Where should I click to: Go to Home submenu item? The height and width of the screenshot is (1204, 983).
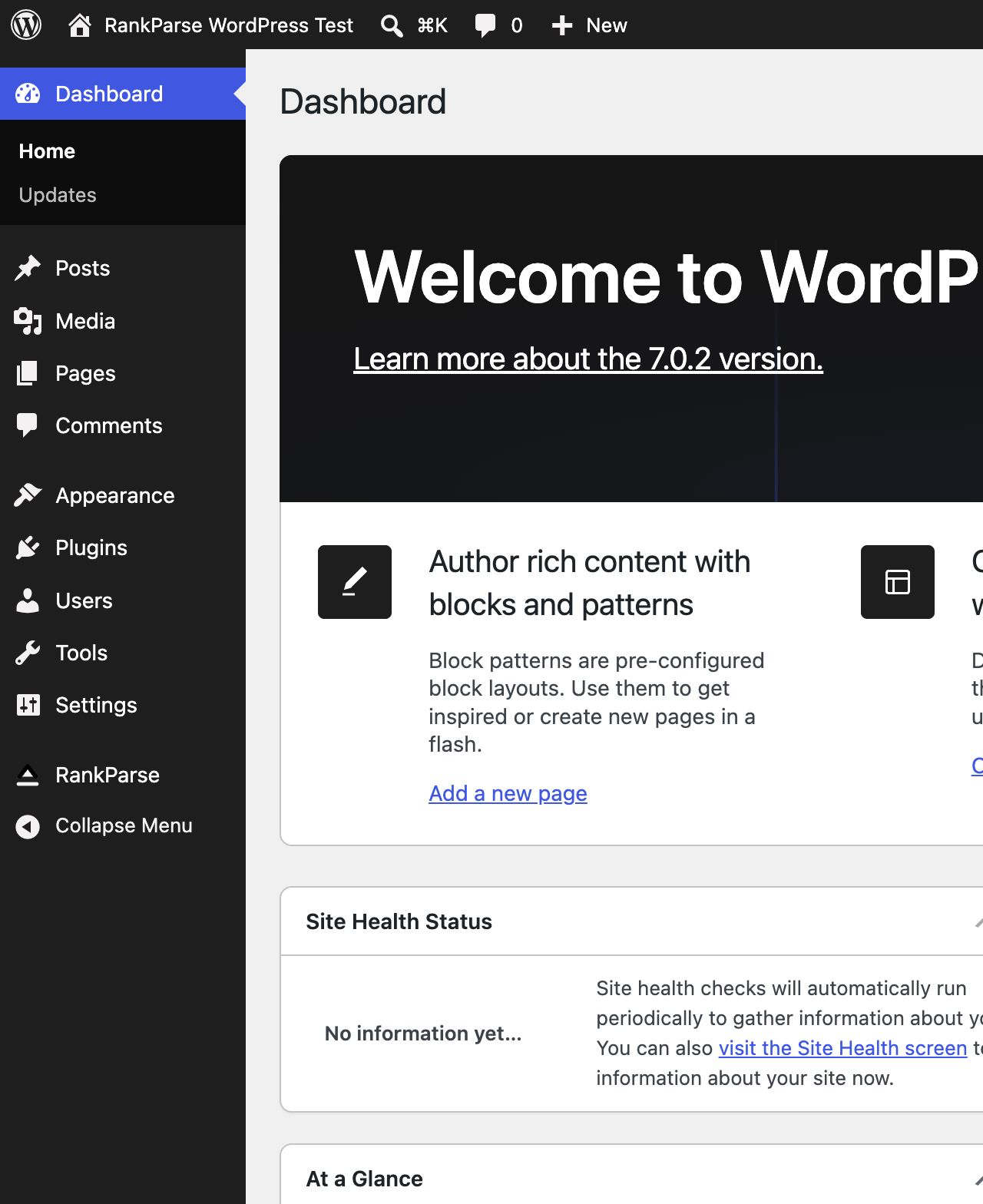[x=47, y=151]
